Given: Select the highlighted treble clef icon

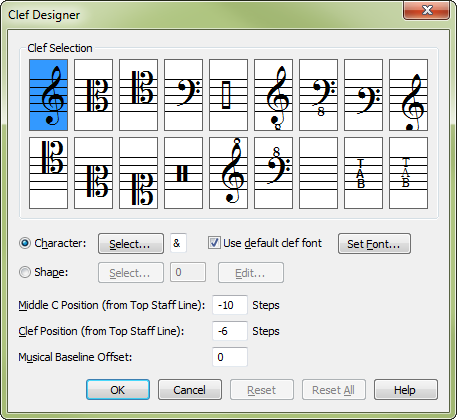Looking at the screenshot, I should (x=48, y=95).
